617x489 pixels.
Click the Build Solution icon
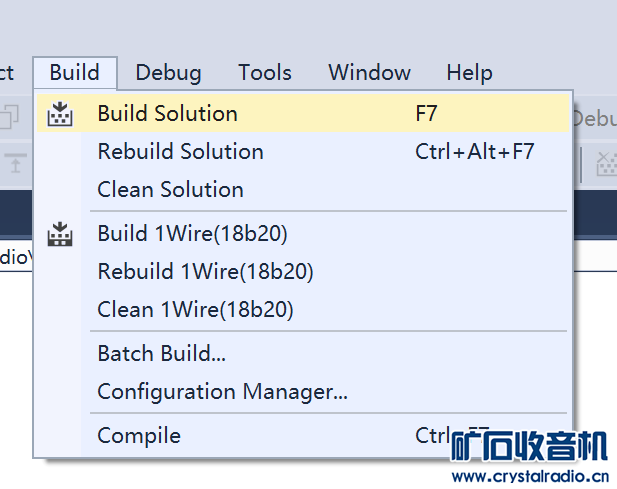pyautogui.click(x=61, y=114)
